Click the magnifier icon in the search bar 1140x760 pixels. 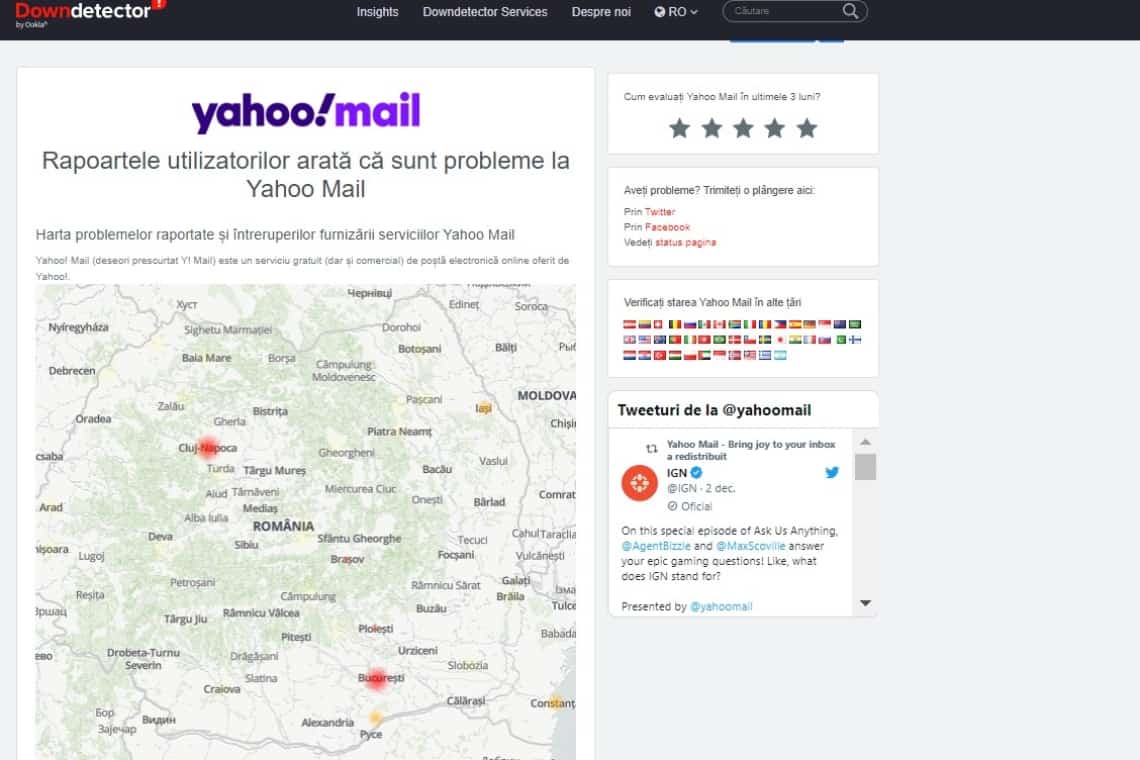point(849,11)
